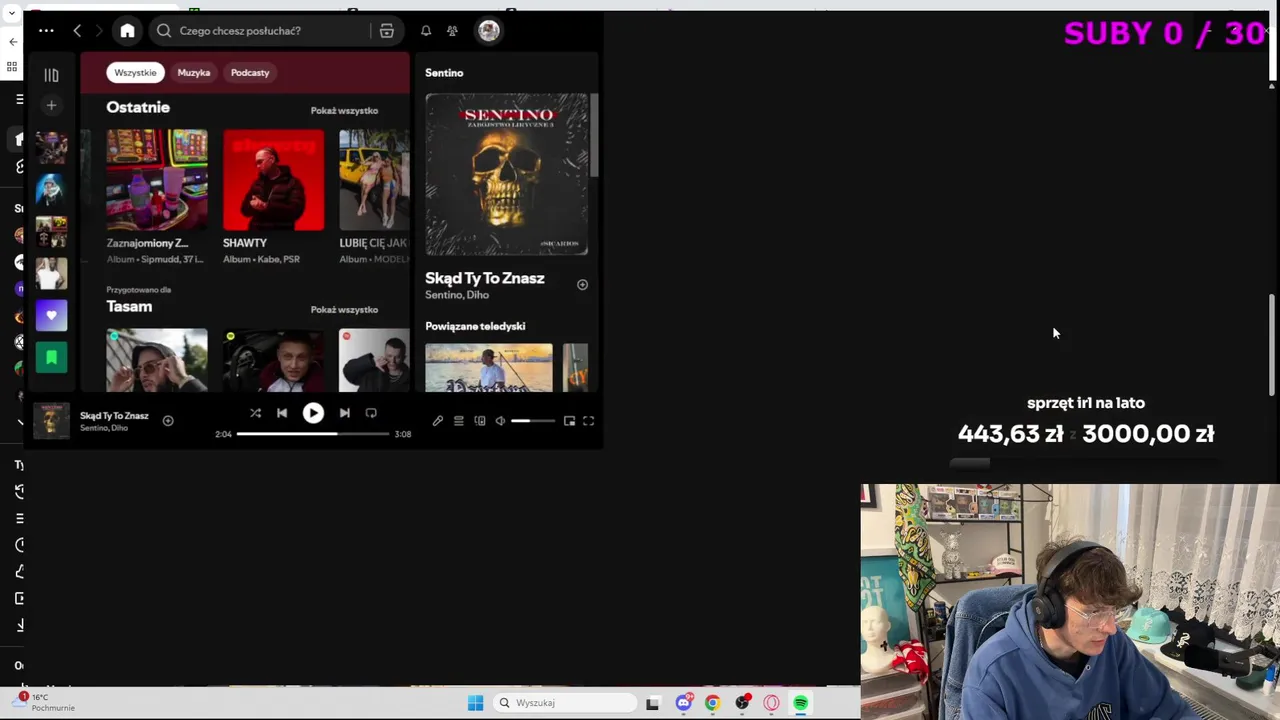Open Spotify from taskbar

click(x=801, y=703)
